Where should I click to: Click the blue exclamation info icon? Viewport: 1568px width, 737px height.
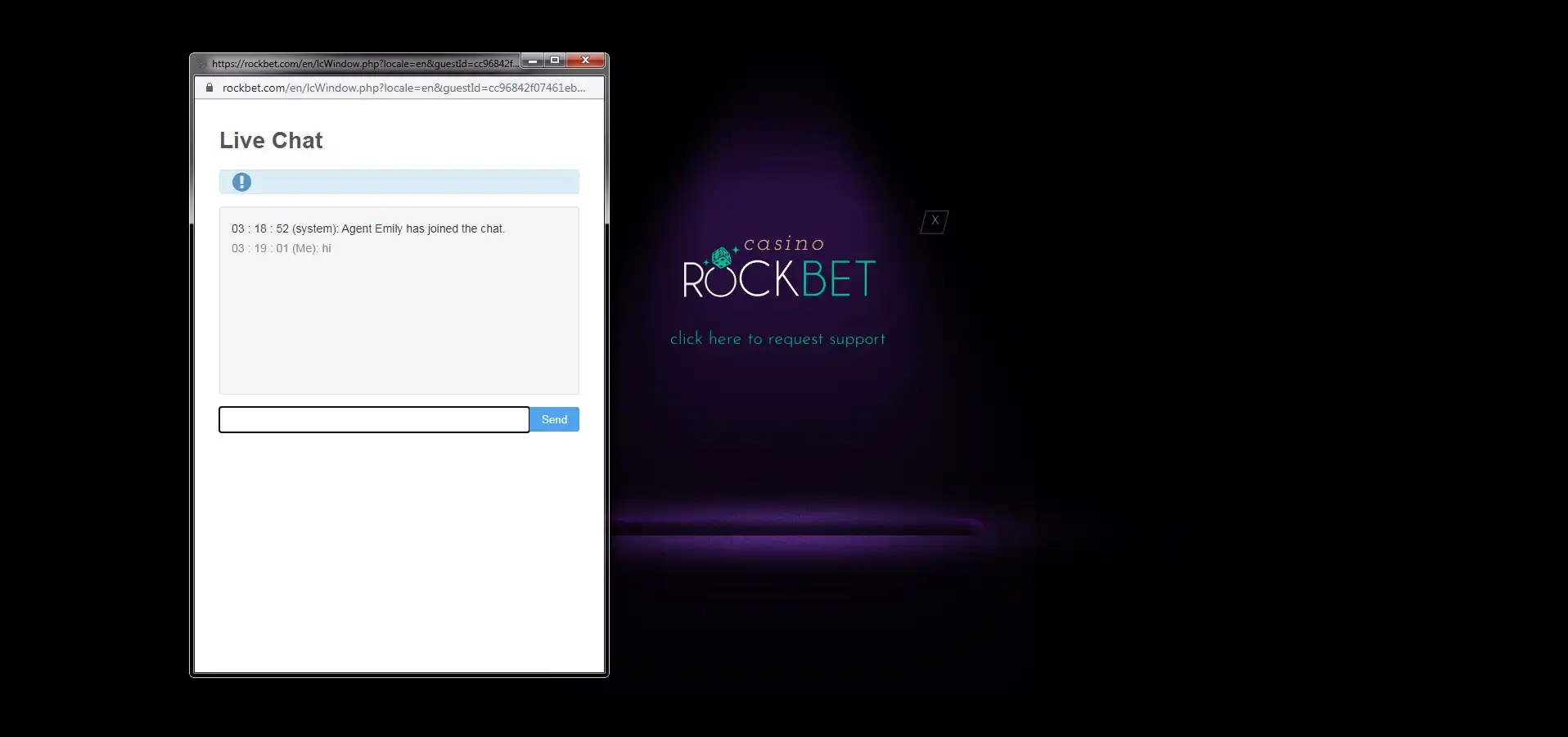click(x=241, y=182)
